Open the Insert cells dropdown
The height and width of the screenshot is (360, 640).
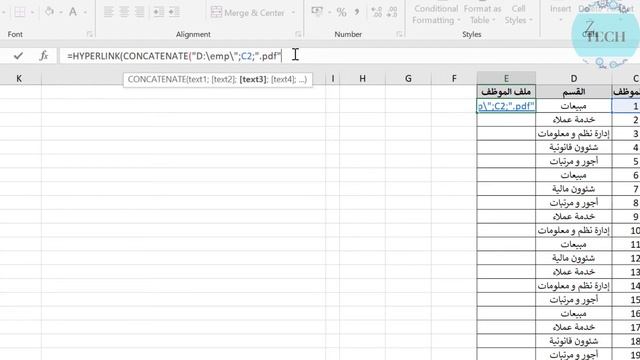[560, 13]
